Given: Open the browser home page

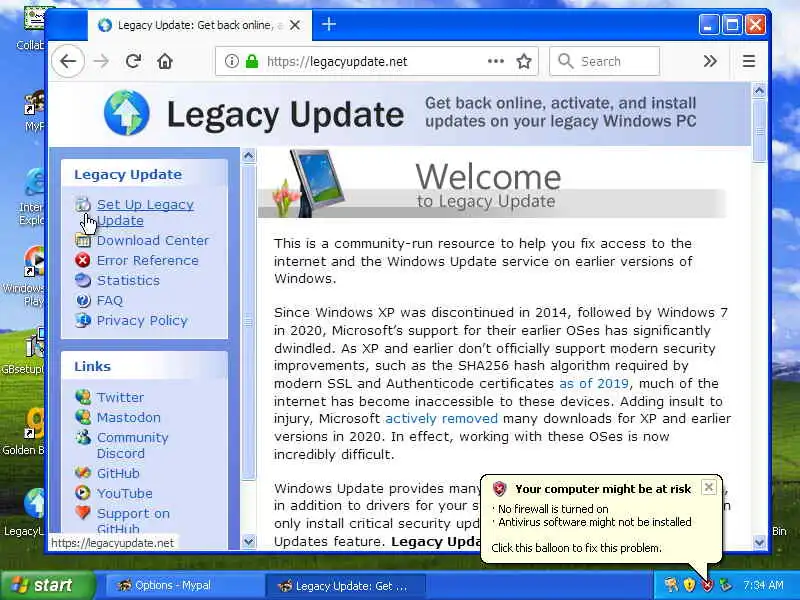Looking at the screenshot, I should tap(165, 61).
